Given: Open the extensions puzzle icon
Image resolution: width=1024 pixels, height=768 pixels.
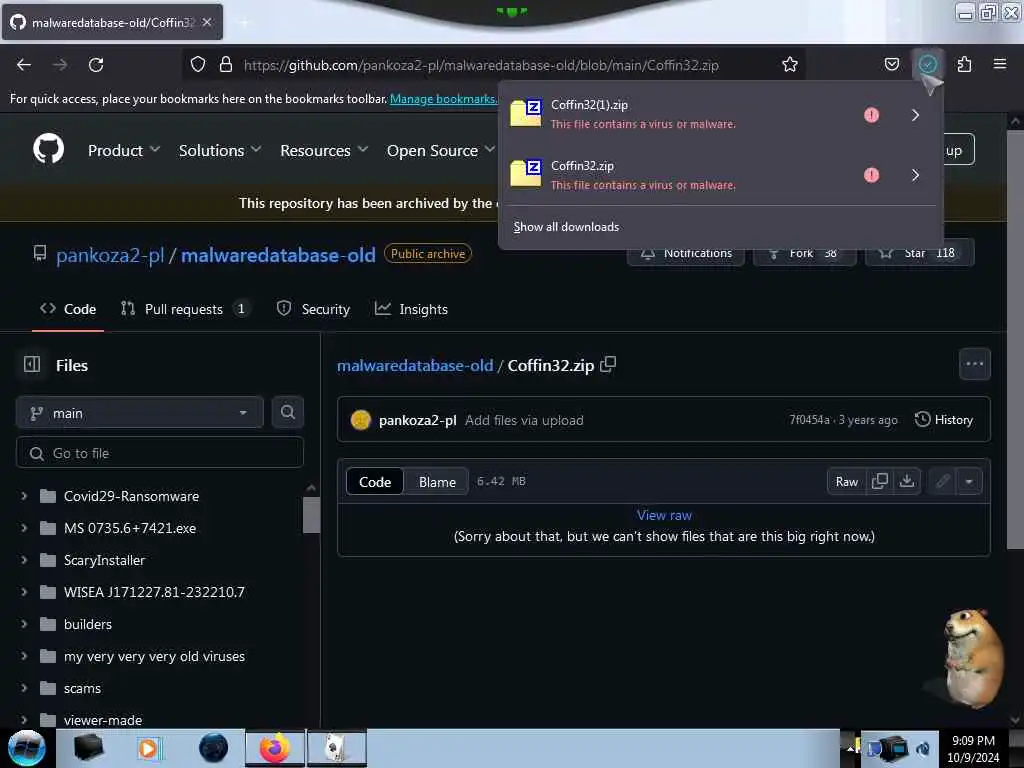Looking at the screenshot, I should coord(964,65).
